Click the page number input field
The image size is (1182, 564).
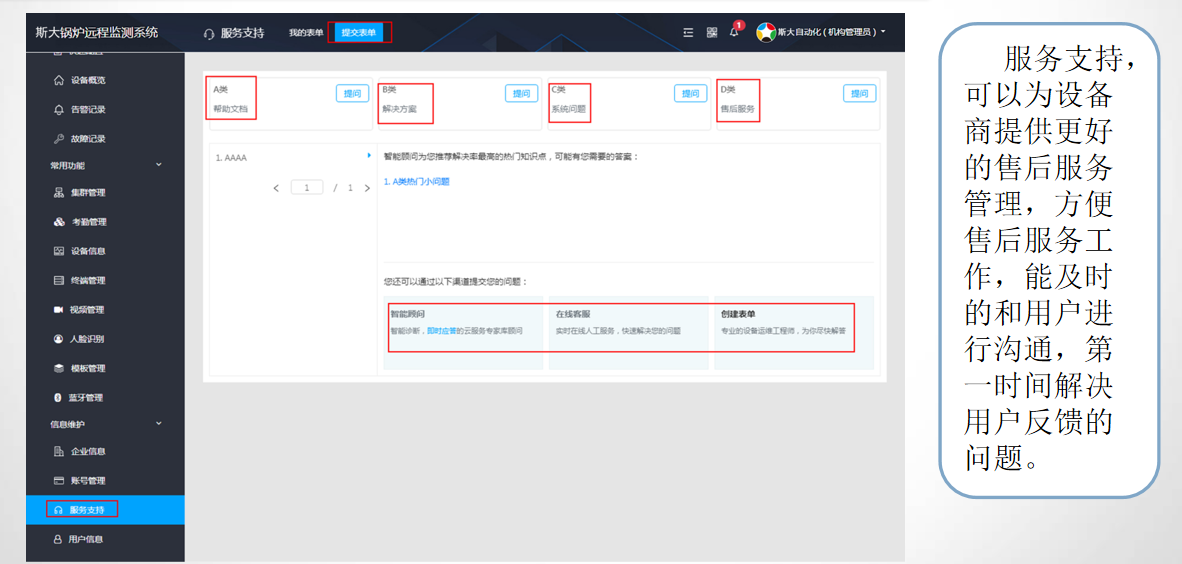[x=307, y=188]
